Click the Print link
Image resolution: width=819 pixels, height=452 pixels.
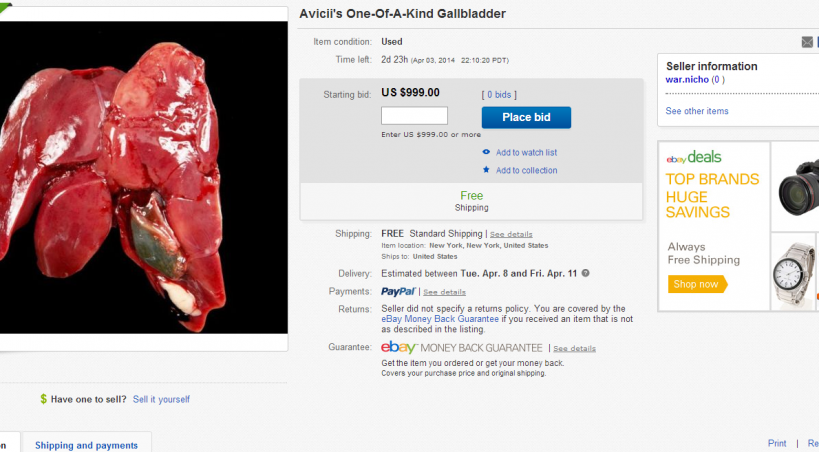[x=777, y=443]
